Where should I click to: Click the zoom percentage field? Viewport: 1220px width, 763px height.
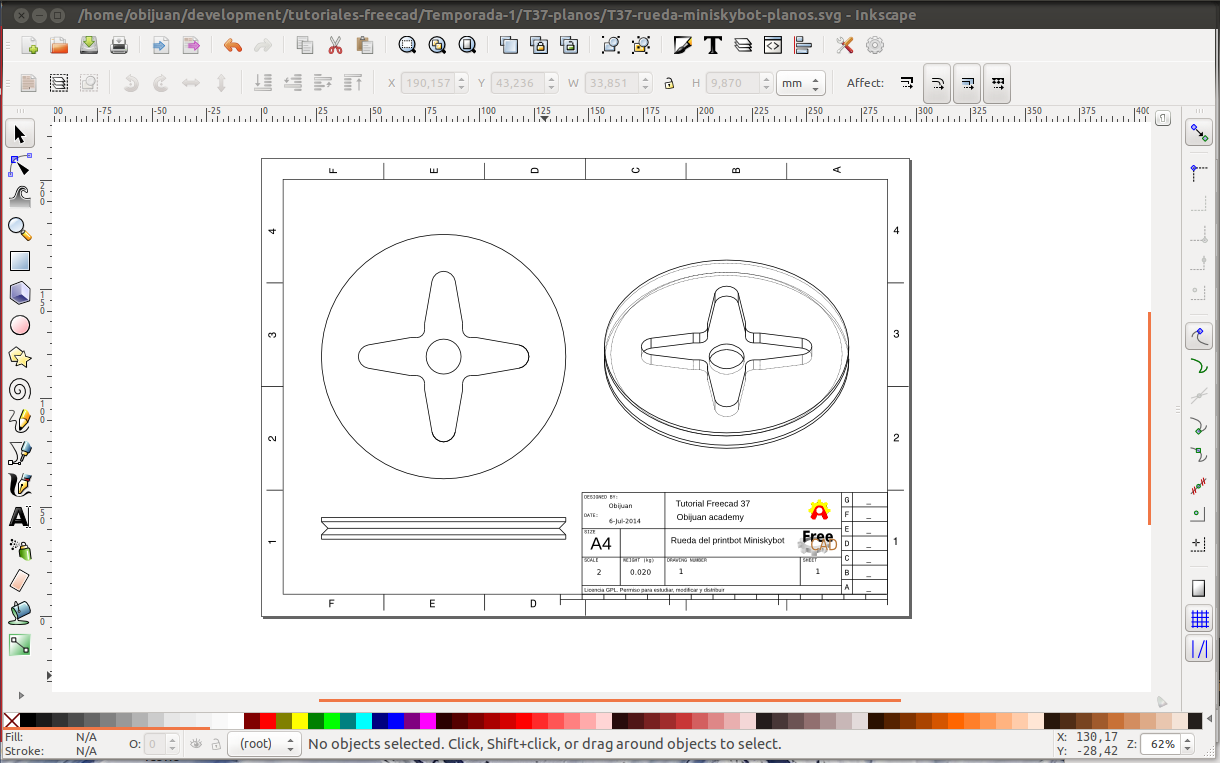[x=1162, y=744]
